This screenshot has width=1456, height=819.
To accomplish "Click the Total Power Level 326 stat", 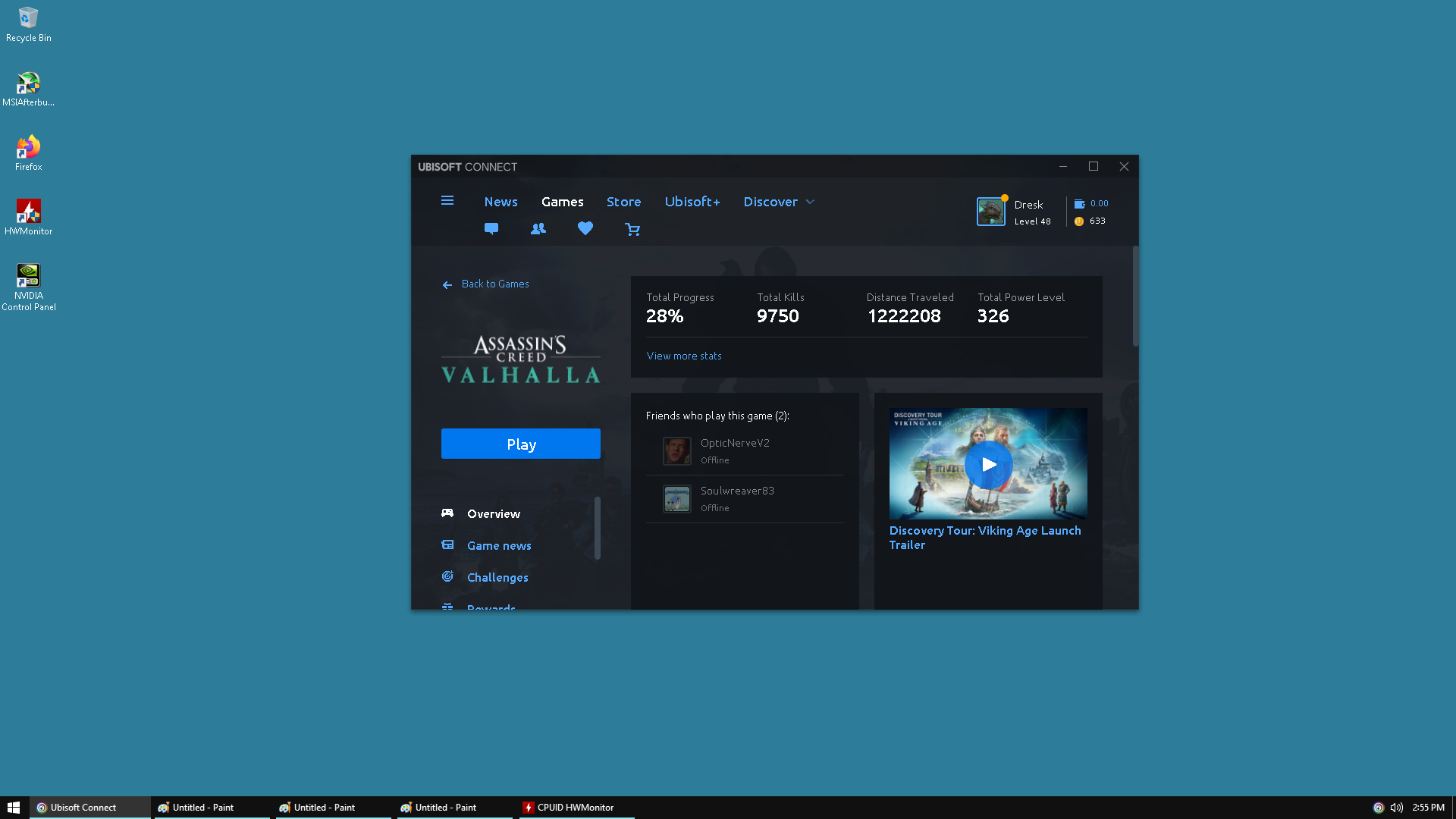I will (1021, 308).
